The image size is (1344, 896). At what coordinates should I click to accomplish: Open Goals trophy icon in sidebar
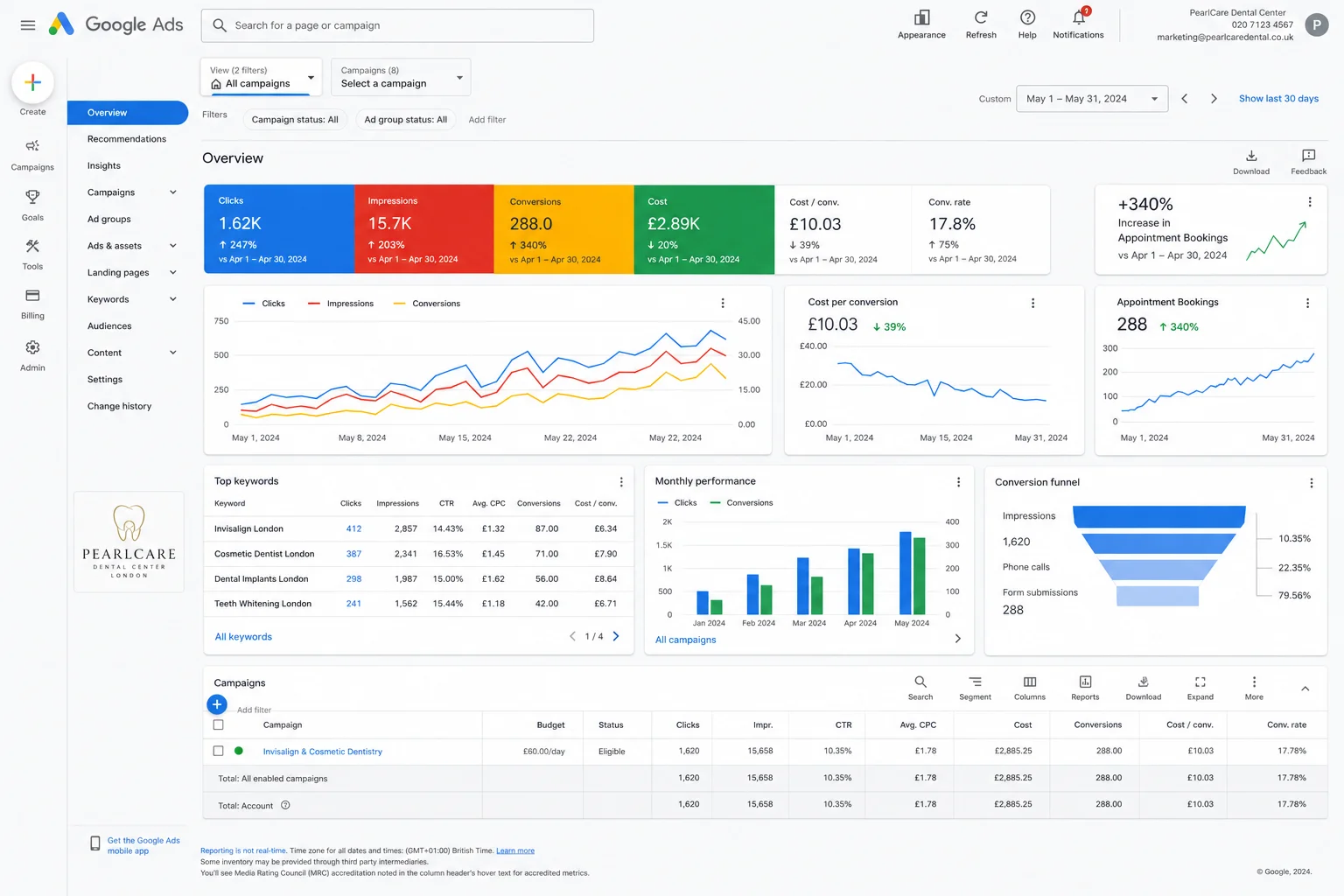pos(32,197)
